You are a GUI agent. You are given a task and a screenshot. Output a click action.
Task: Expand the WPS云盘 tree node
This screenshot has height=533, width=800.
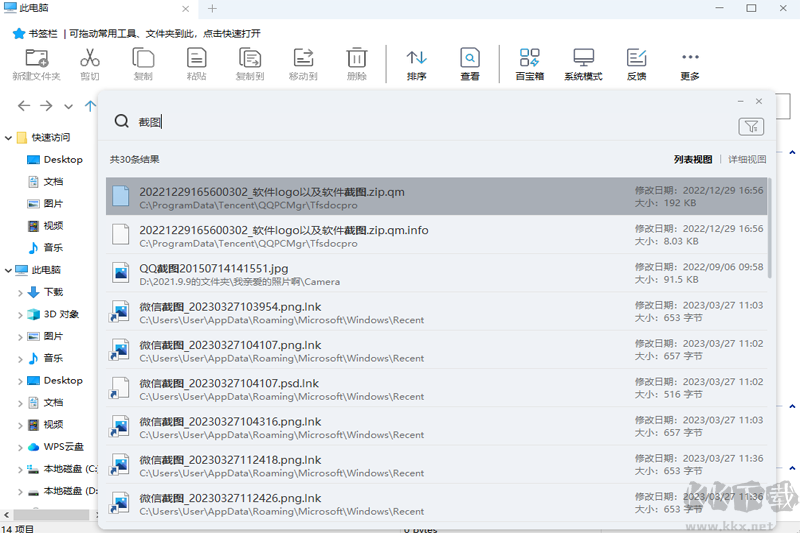click(x=21, y=447)
